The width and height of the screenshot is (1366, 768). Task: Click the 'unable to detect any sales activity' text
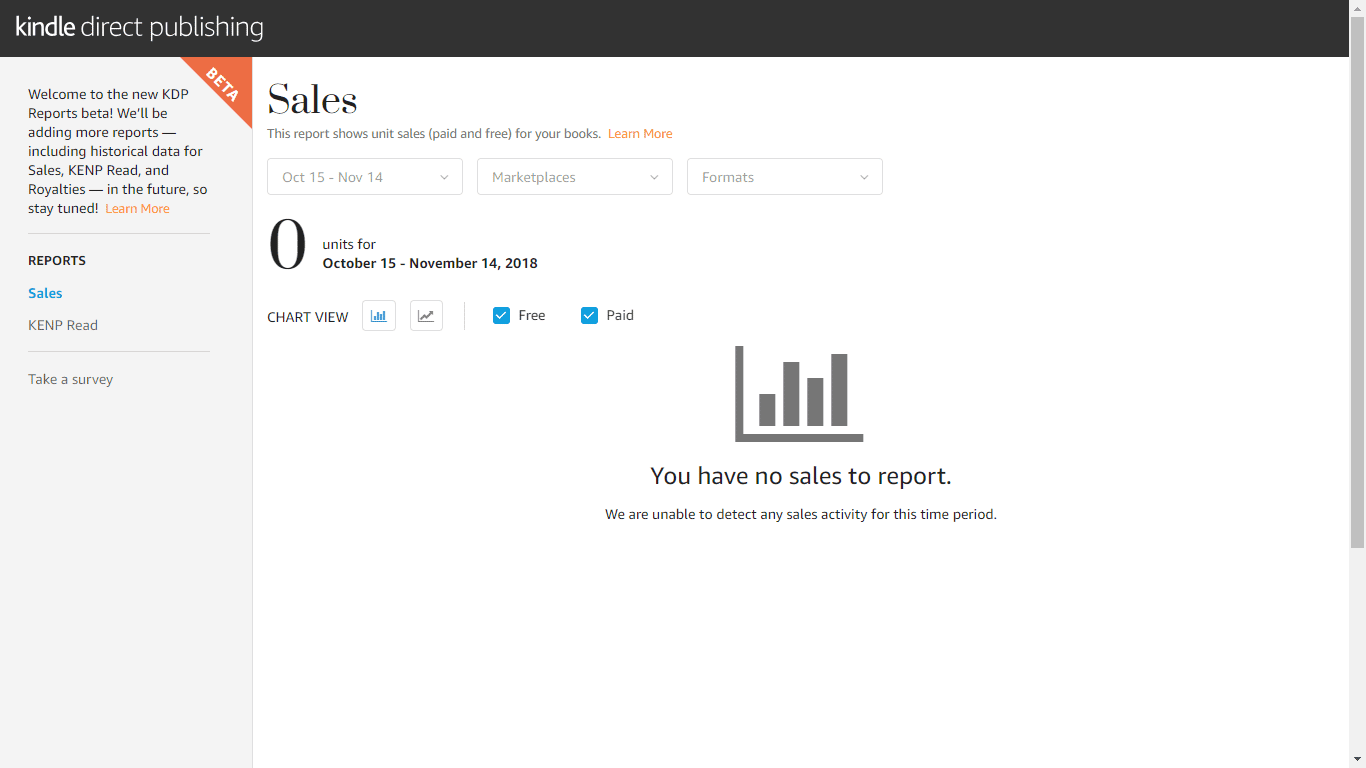click(x=801, y=515)
